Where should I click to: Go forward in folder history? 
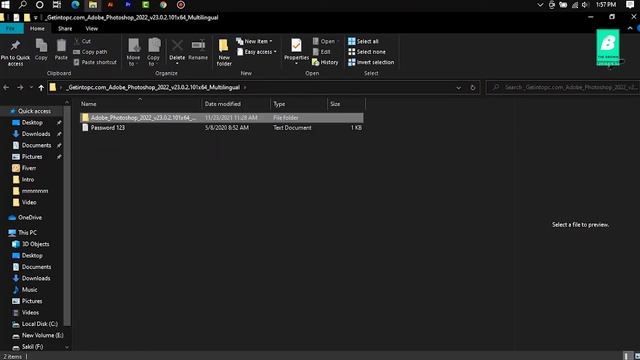20,87
